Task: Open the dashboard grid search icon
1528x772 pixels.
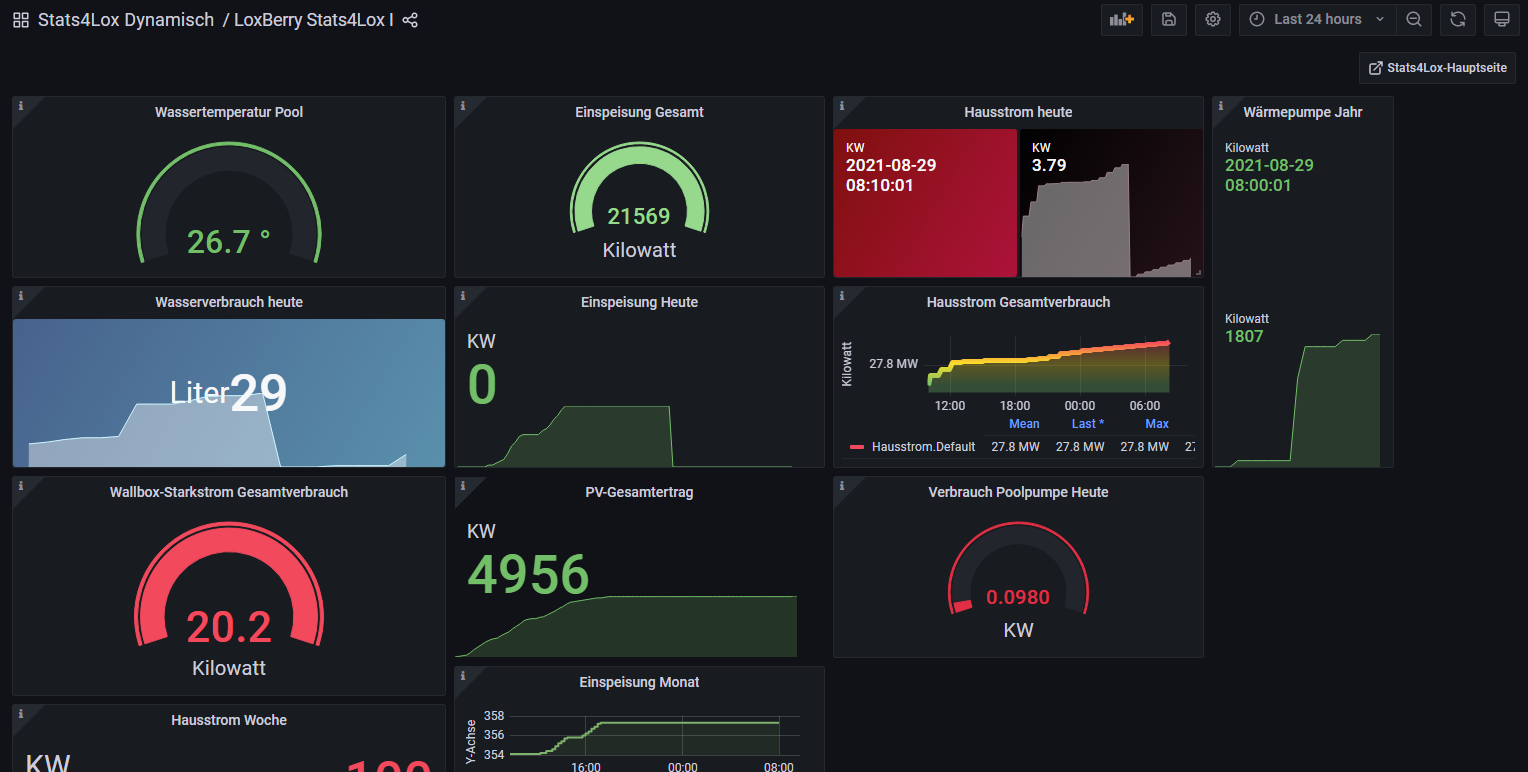Action: click(21, 20)
